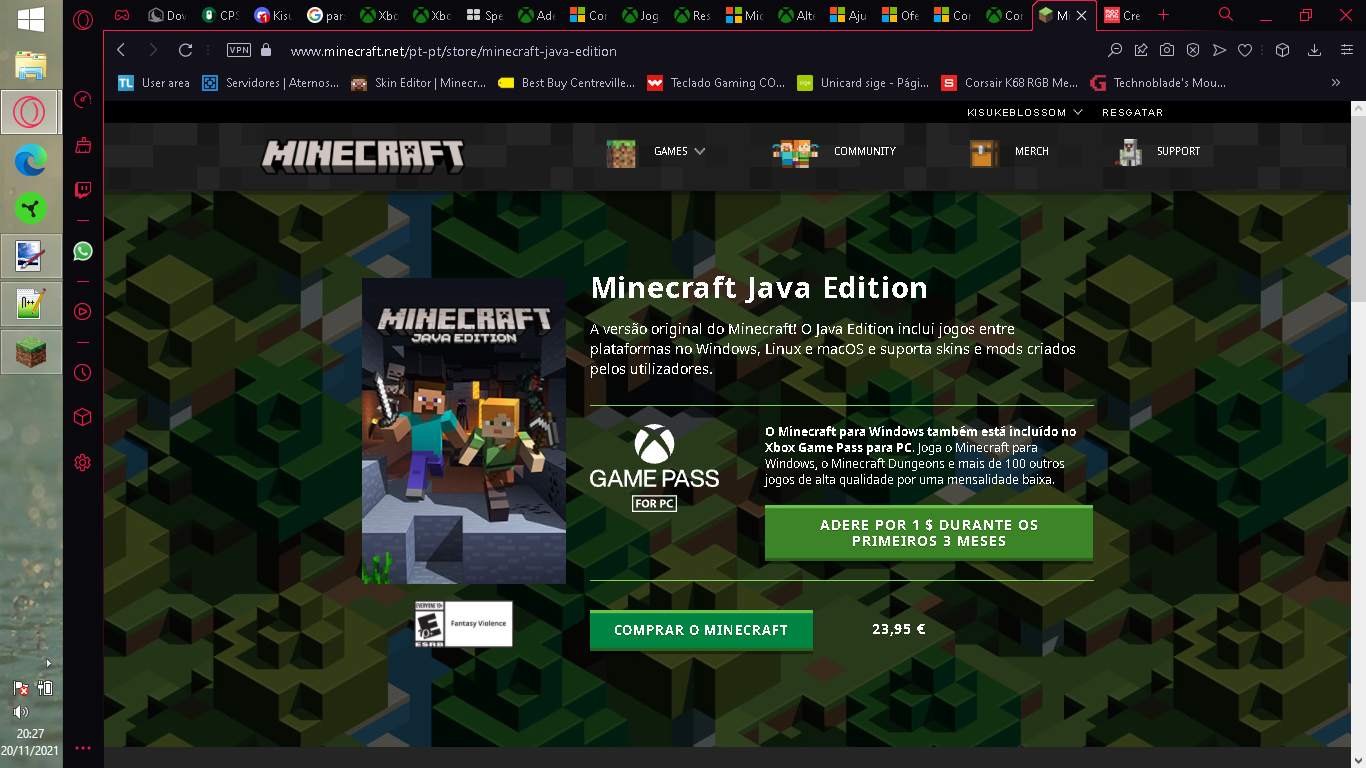The height and width of the screenshot is (768, 1366).
Task: Bookmark this page with the heart icon
Action: pos(1245,50)
